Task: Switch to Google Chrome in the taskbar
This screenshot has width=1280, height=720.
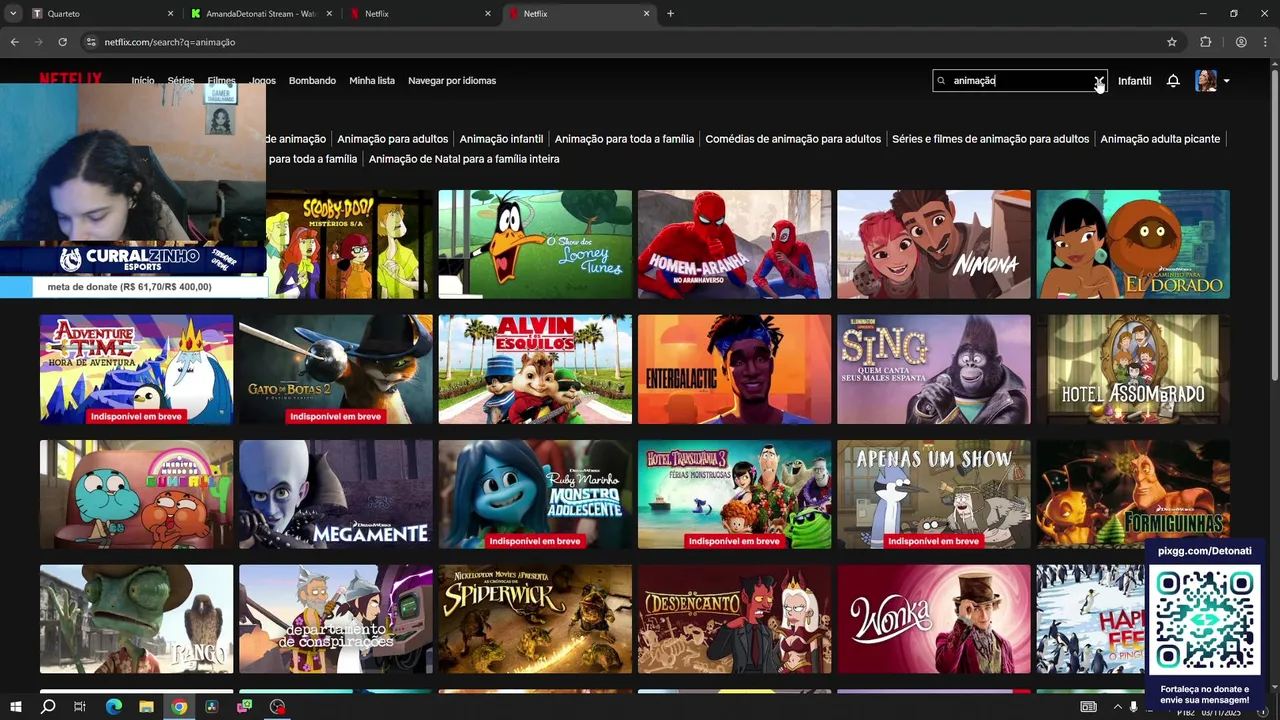Action: point(179,707)
